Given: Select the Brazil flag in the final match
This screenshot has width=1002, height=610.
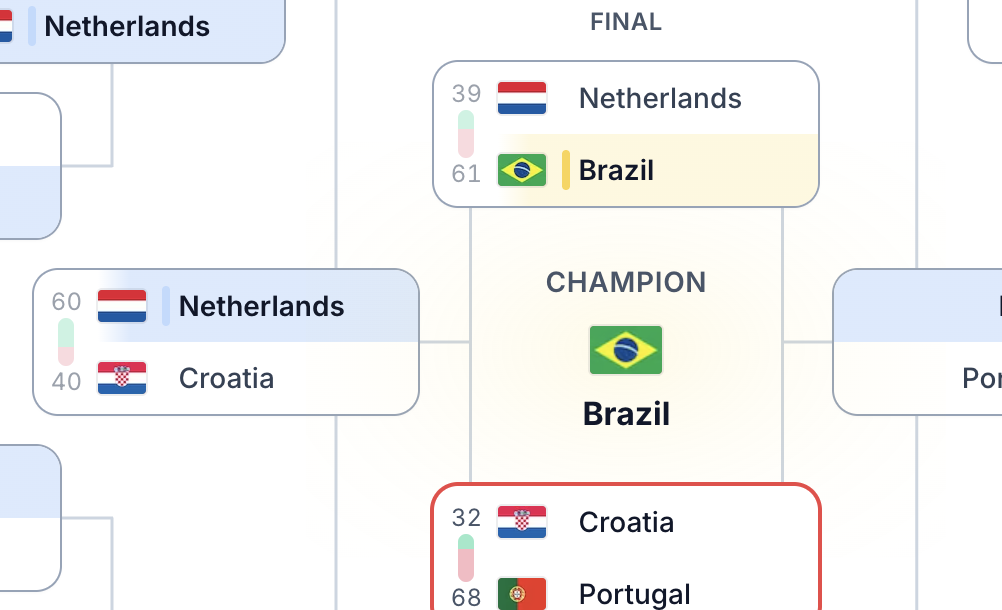Looking at the screenshot, I should [521, 170].
